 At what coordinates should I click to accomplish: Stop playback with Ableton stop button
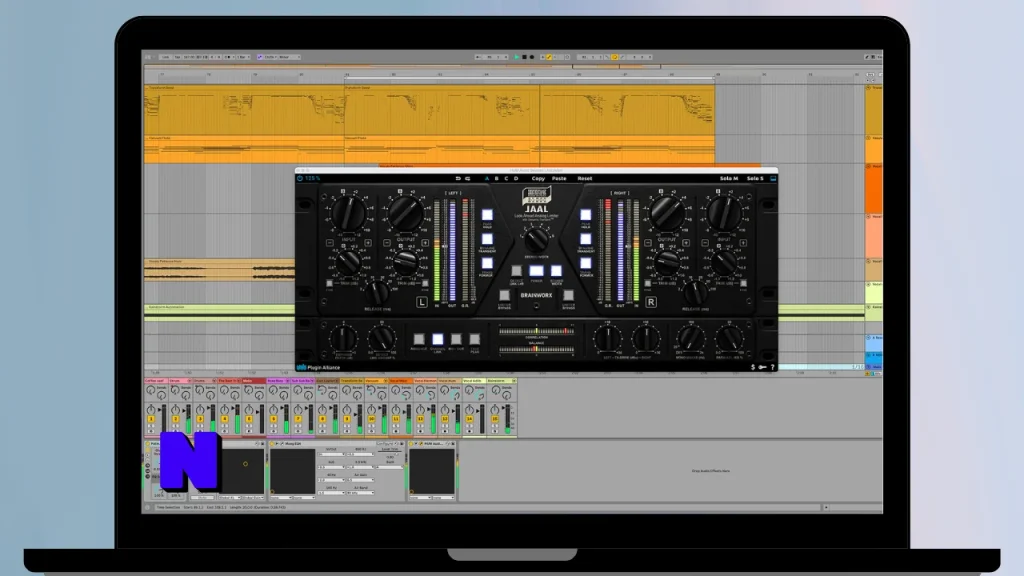coord(524,57)
